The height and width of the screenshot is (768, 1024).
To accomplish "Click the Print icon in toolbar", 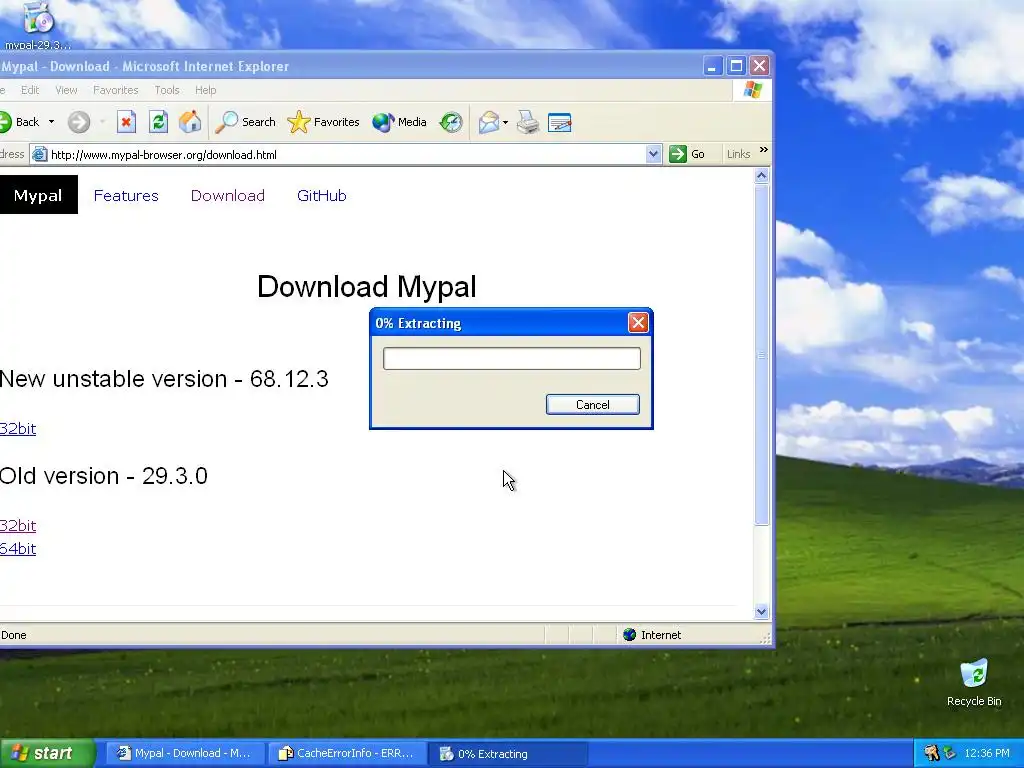I will pyautogui.click(x=528, y=122).
